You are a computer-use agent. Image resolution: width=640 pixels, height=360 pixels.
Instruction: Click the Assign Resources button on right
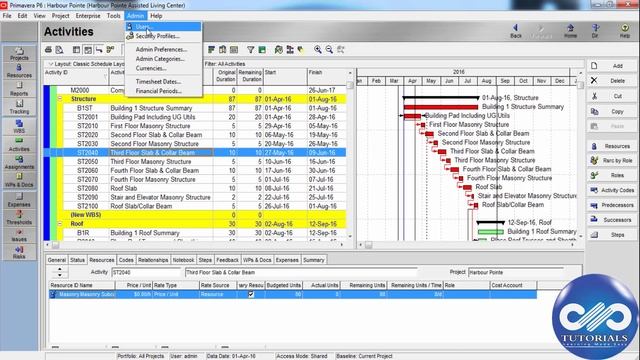pyautogui.click(x=611, y=146)
